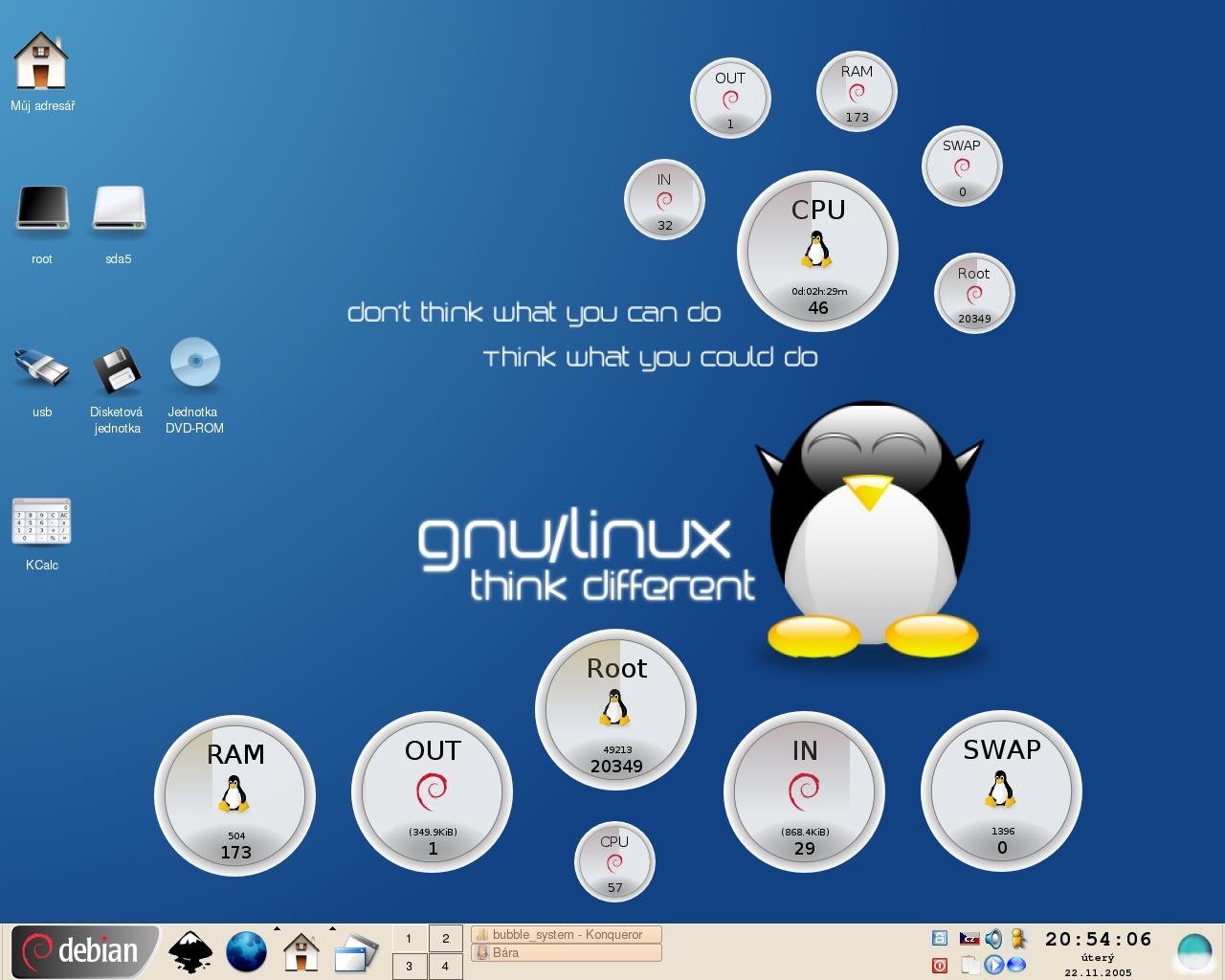Screen dimensions: 1225x980
Task: Open the debian K menu button
Action: 84,951
